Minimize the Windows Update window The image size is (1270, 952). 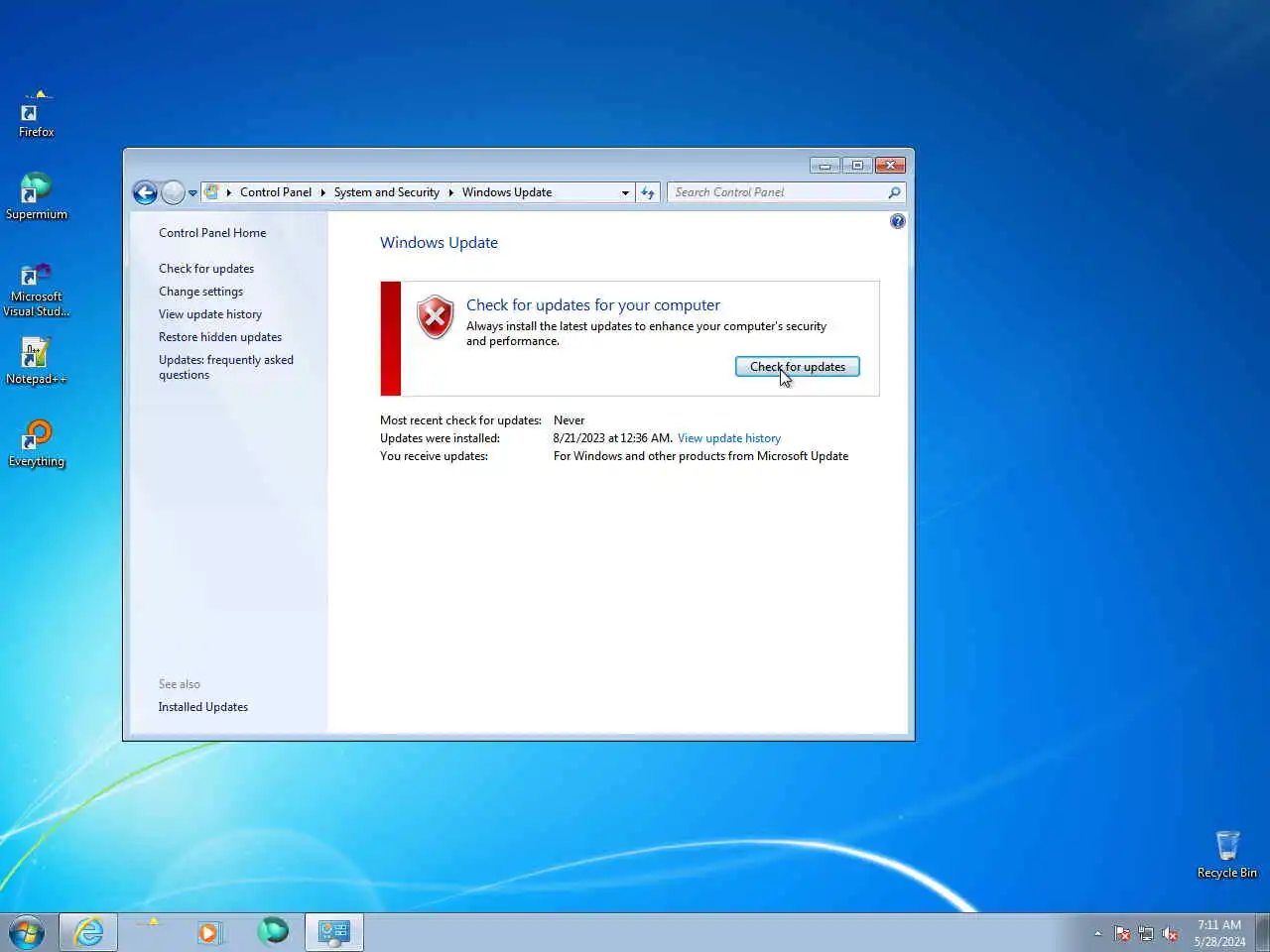(825, 166)
